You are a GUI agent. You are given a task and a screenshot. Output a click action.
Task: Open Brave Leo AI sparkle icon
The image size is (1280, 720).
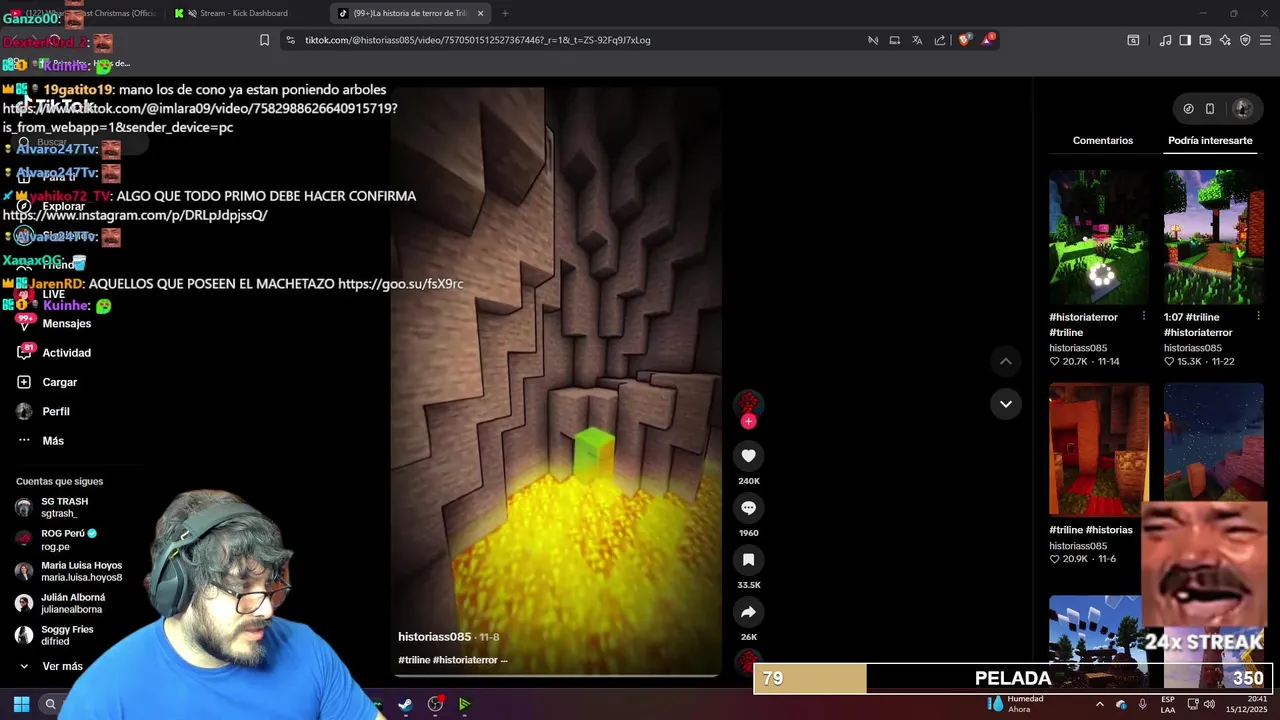(x=1225, y=40)
